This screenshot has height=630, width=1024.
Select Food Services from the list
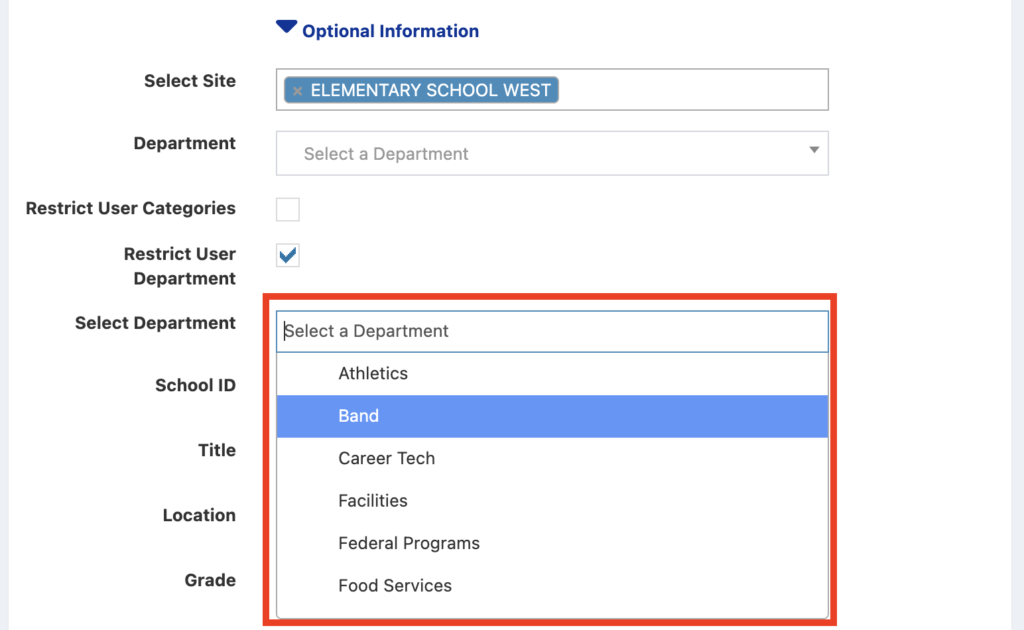click(x=395, y=585)
